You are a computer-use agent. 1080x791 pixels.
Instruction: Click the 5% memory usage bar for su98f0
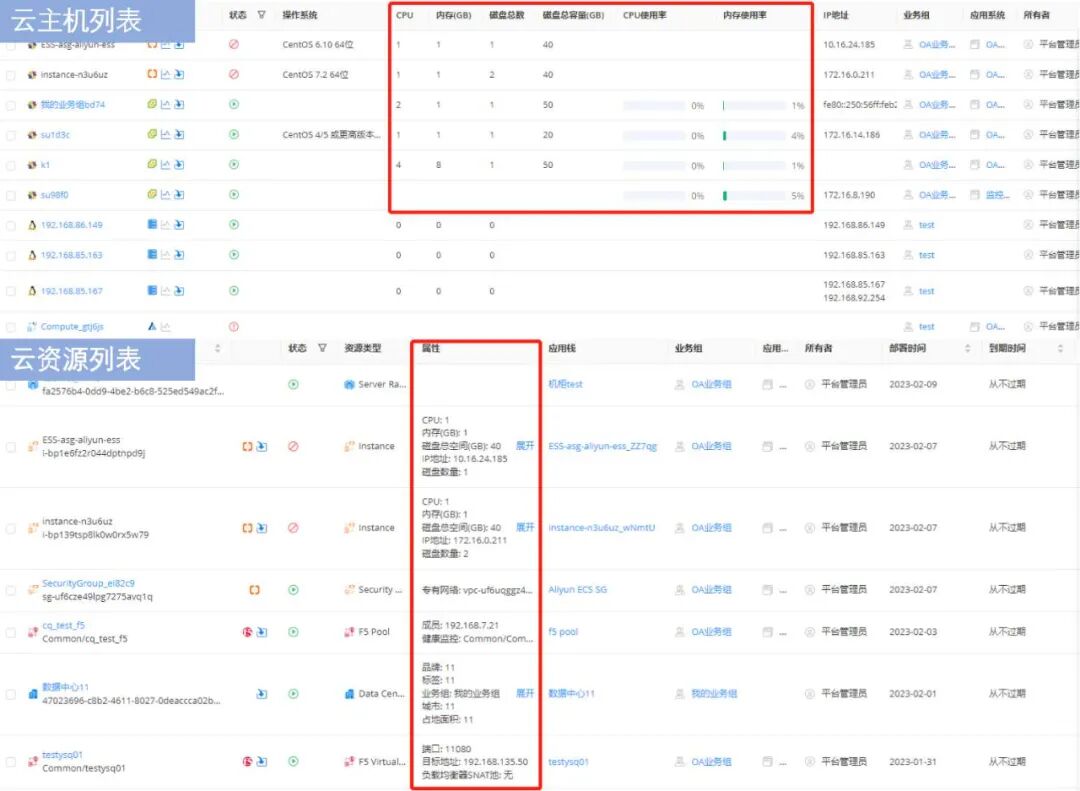[x=754, y=196]
